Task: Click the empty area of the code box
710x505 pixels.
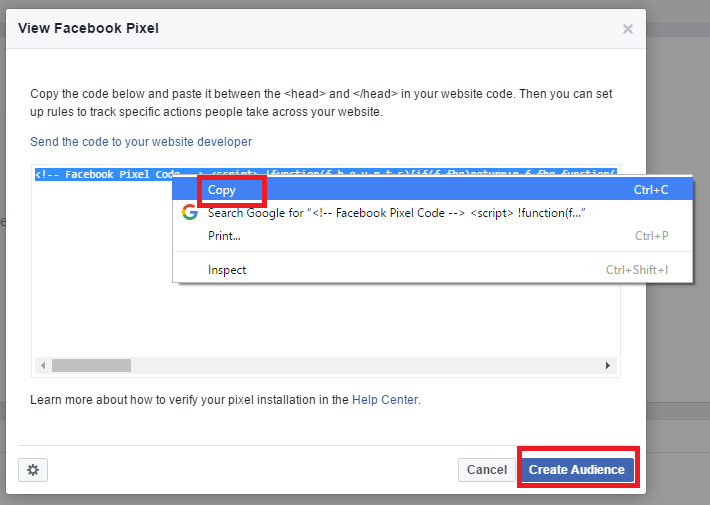Action: (x=100, y=272)
